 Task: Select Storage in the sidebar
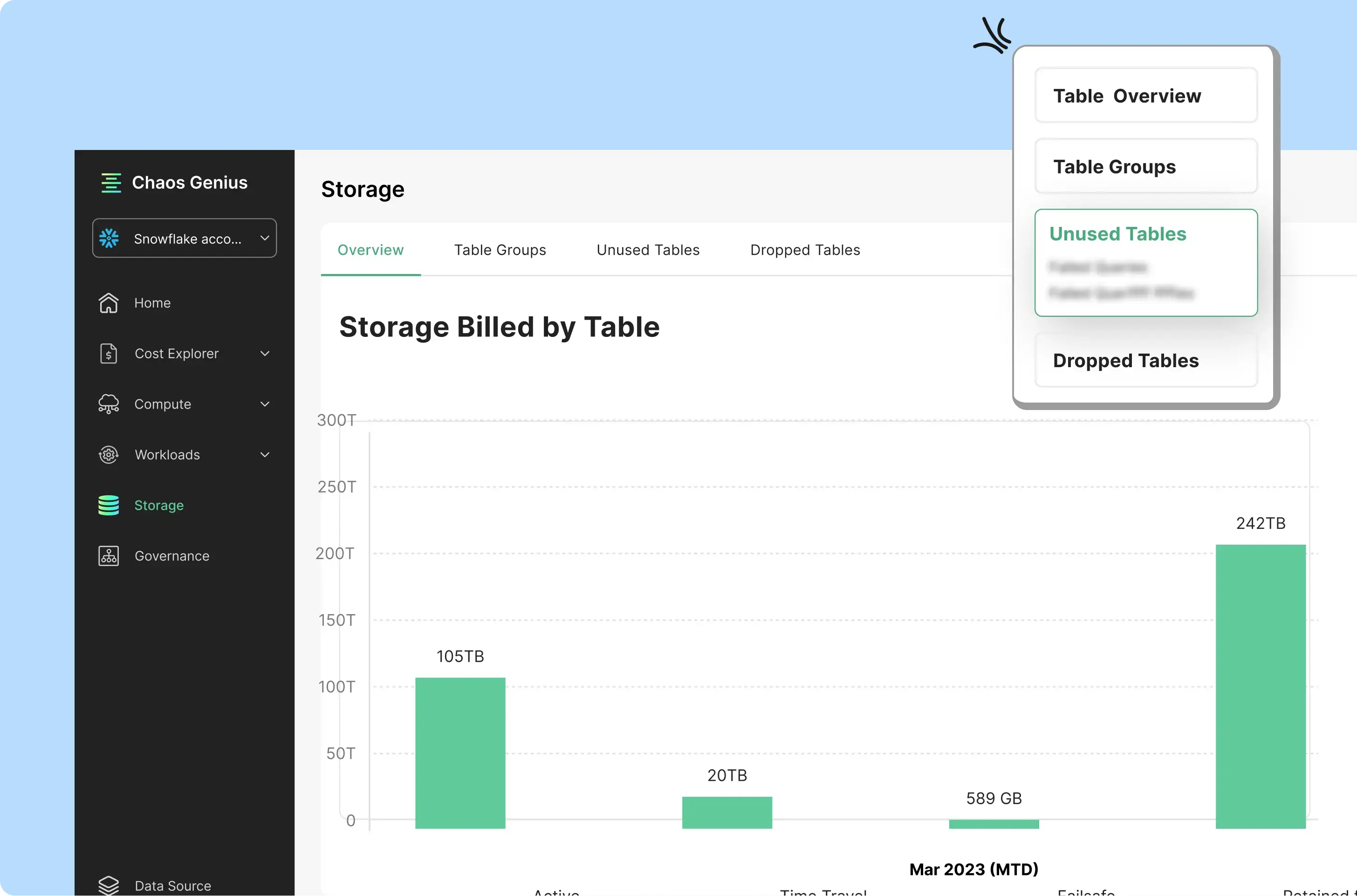[159, 505]
